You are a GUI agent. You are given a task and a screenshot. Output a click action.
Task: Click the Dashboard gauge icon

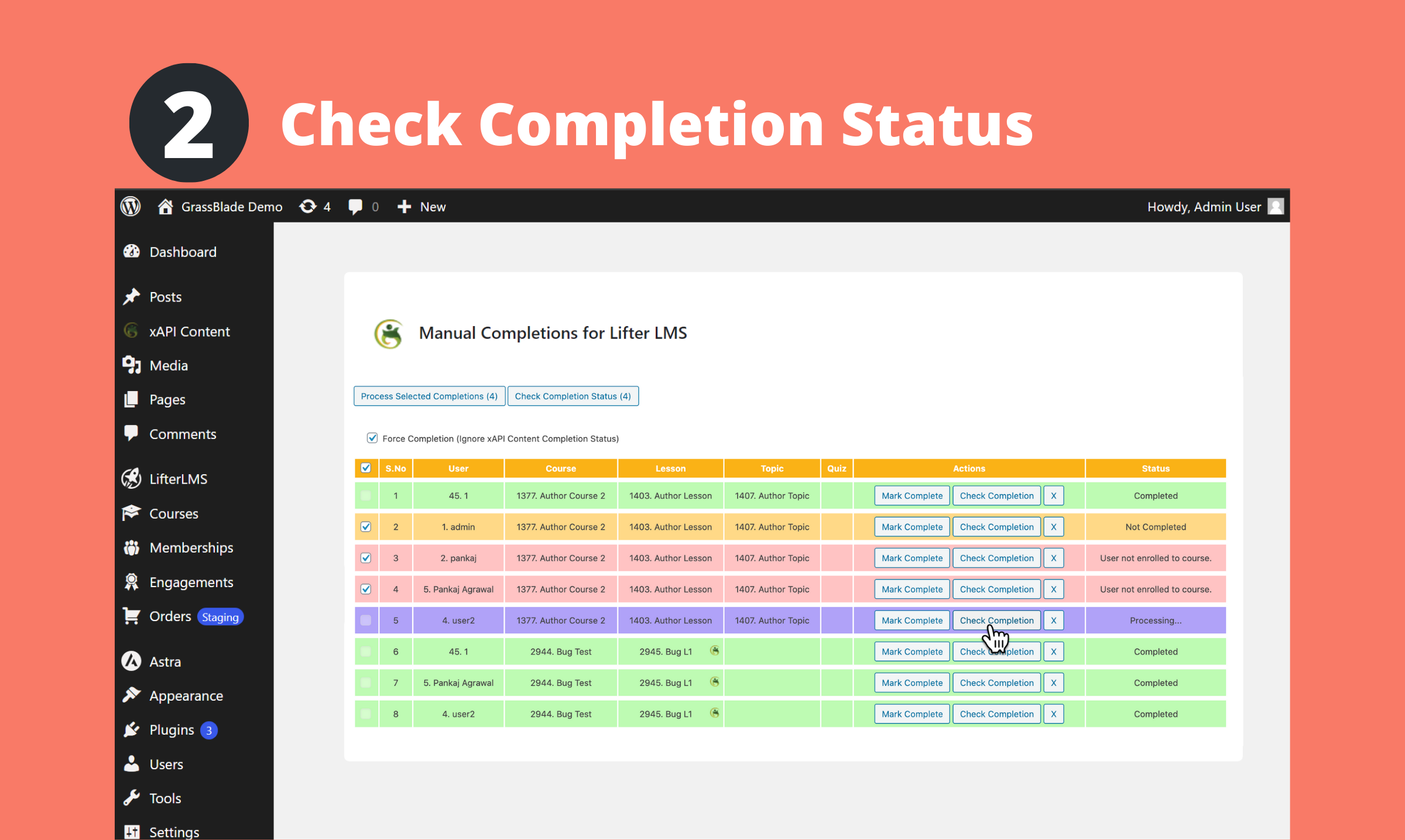tap(132, 252)
